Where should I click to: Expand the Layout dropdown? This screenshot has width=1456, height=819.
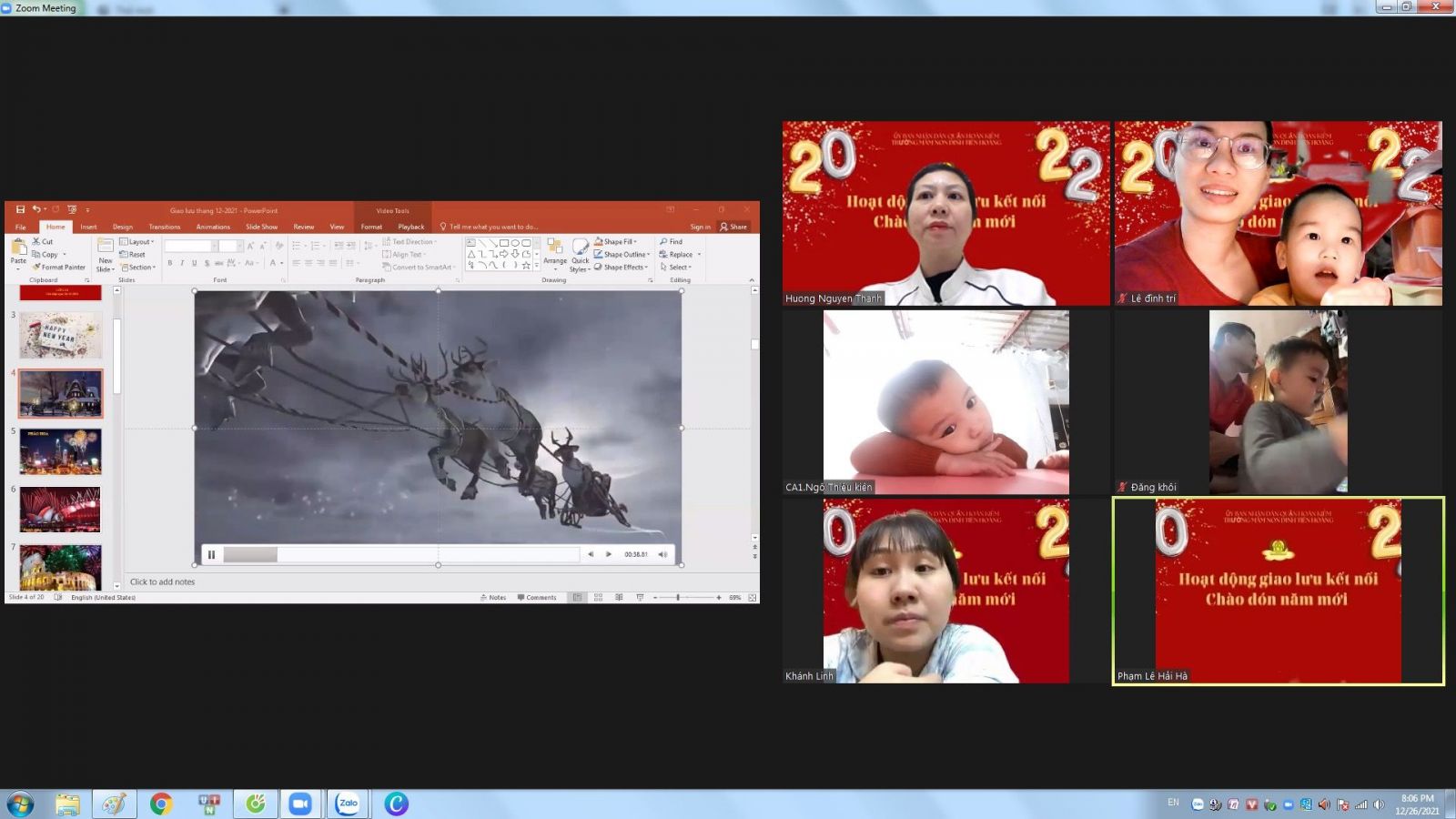pyautogui.click(x=137, y=242)
